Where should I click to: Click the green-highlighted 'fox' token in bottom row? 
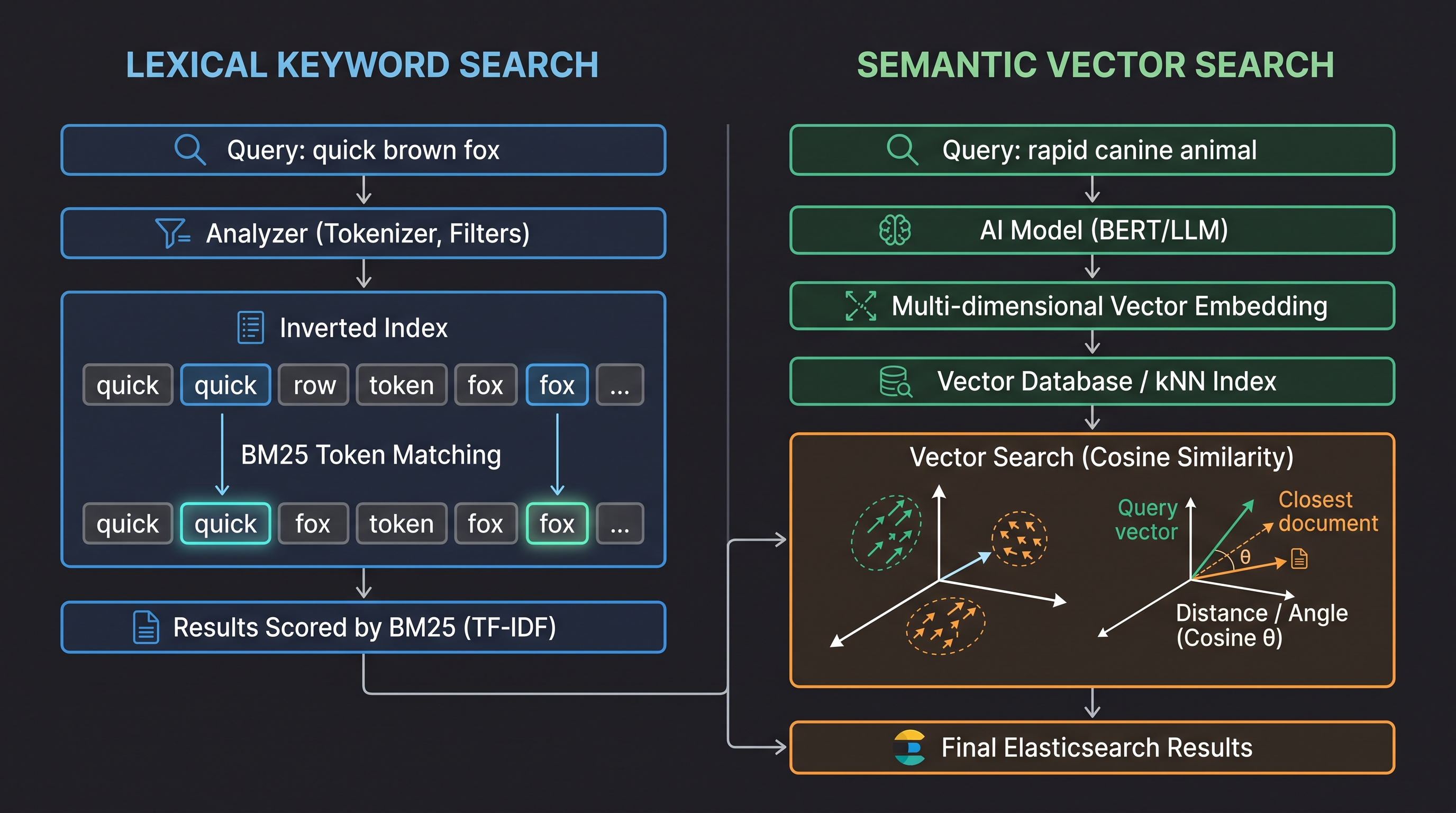tap(557, 523)
